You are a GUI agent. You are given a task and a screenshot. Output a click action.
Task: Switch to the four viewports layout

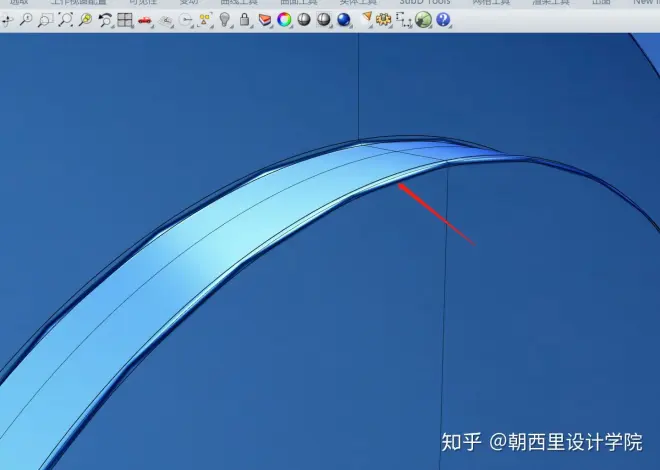[125, 20]
